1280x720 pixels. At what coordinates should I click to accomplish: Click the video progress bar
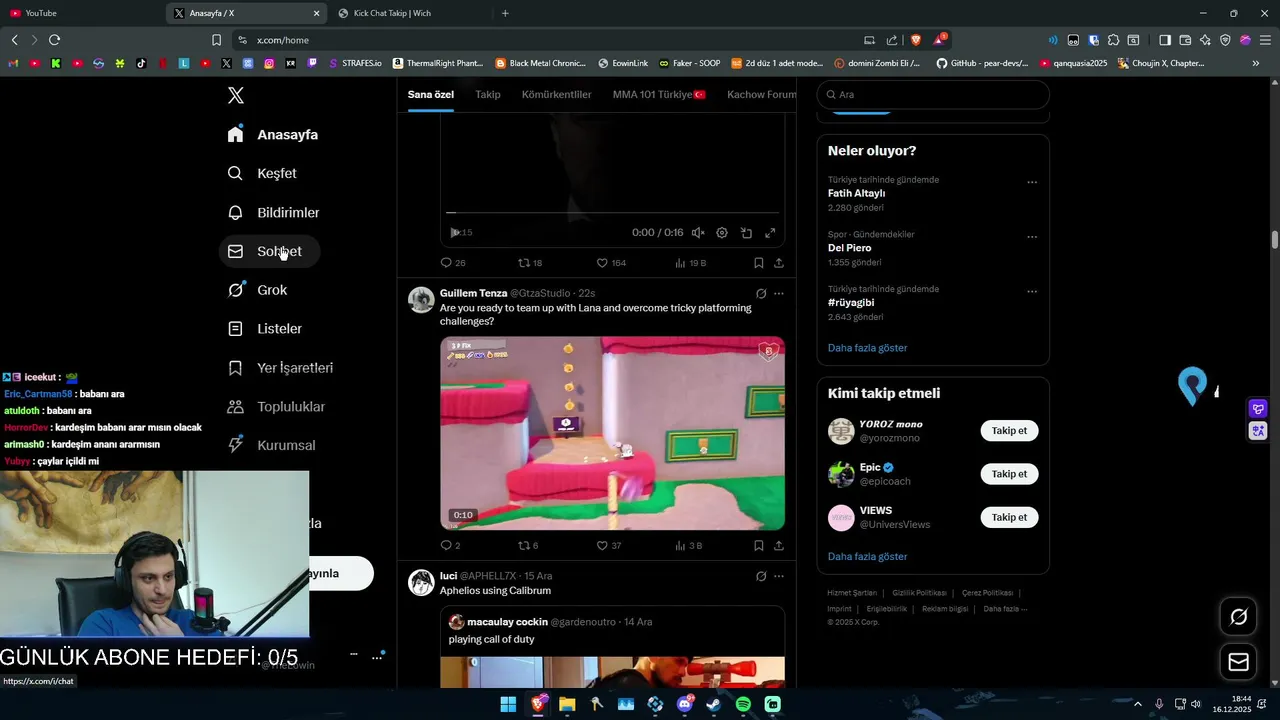tap(612, 213)
